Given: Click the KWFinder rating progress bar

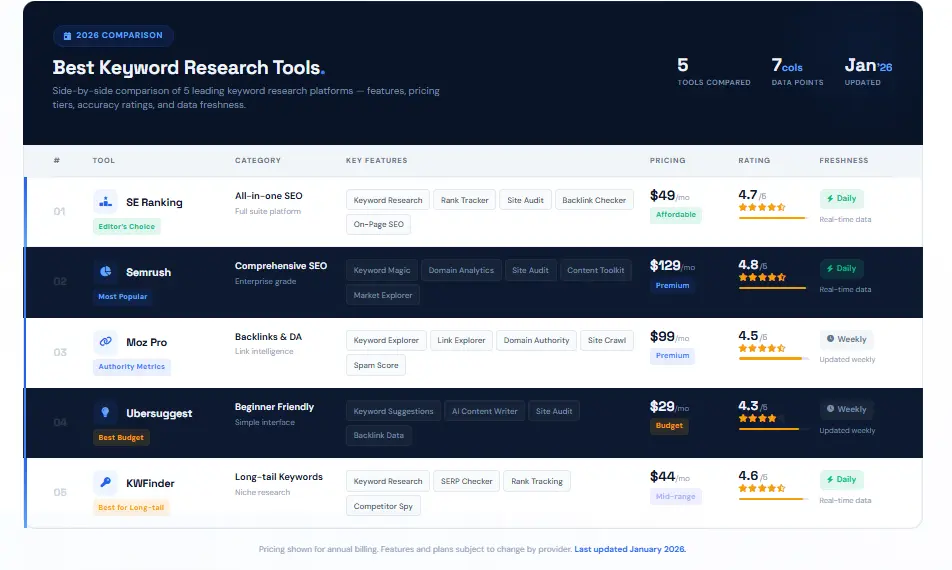Looking at the screenshot, I should click(772, 499).
